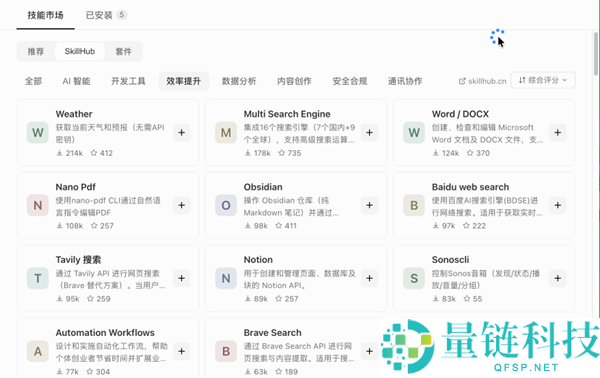Click the Multi Search Engine rating 735
600x378 pixels.
point(290,153)
